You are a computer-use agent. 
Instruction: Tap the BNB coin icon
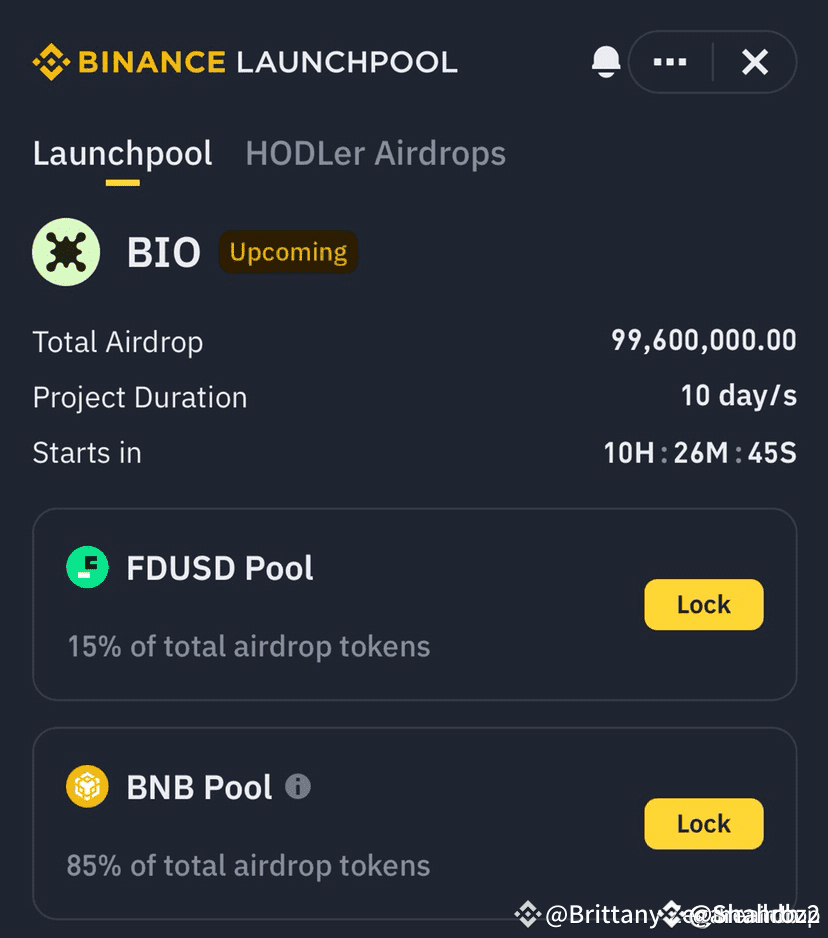click(87, 786)
